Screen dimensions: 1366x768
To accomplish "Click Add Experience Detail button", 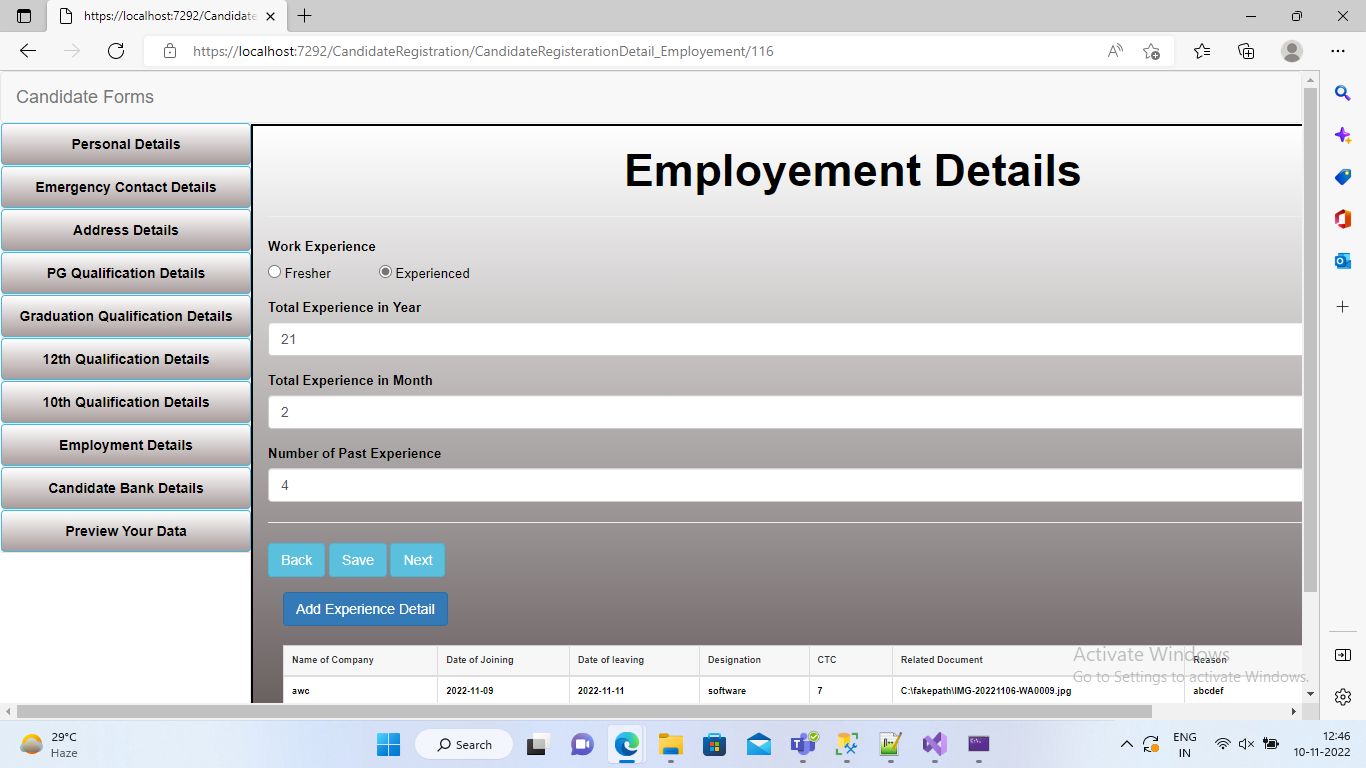I will 365,609.
